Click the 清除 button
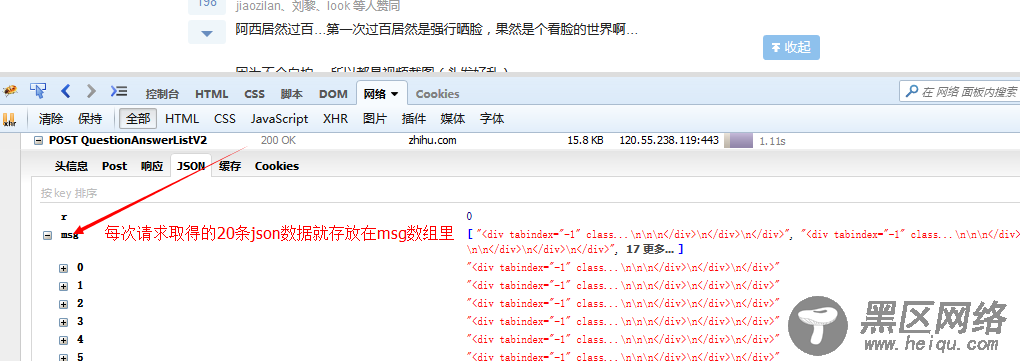1020x361 pixels. [51, 118]
